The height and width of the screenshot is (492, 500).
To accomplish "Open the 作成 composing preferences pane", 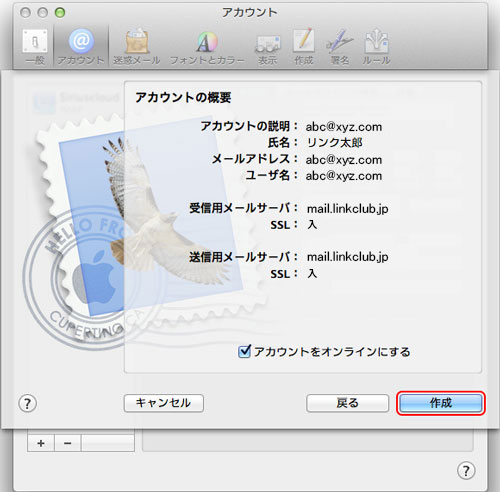I will 304,46.
